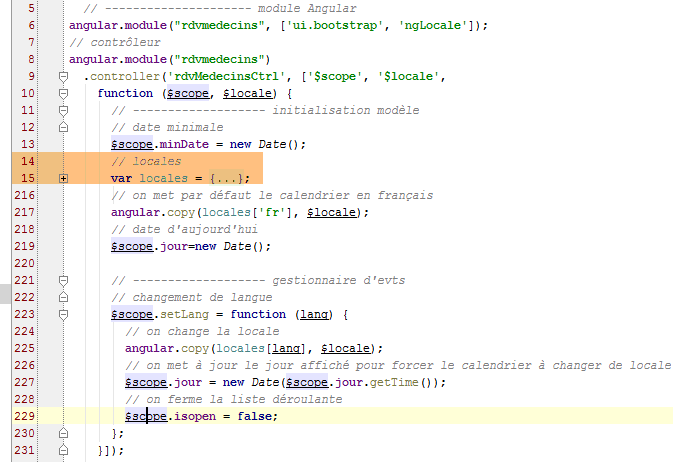Click fold marker beside 'gestionnaire d'evts' comment
673x462 pixels.
pos(63,281)
